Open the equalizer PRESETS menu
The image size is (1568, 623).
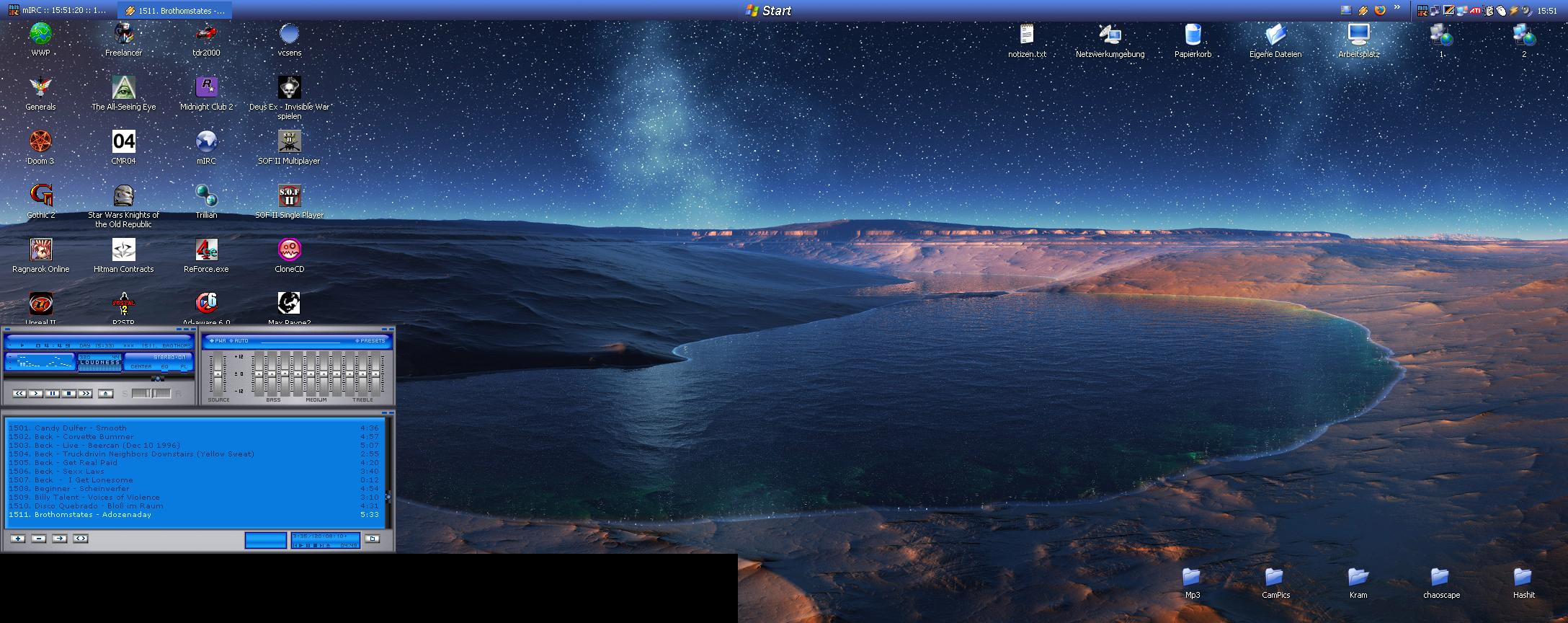tap(370, 340)
